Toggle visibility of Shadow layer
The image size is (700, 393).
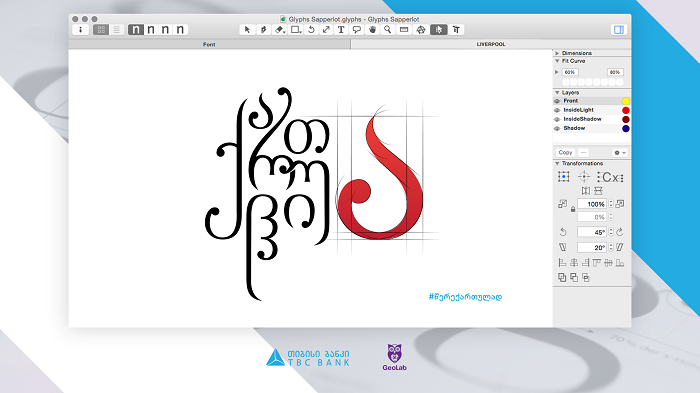tap(557, 129)
